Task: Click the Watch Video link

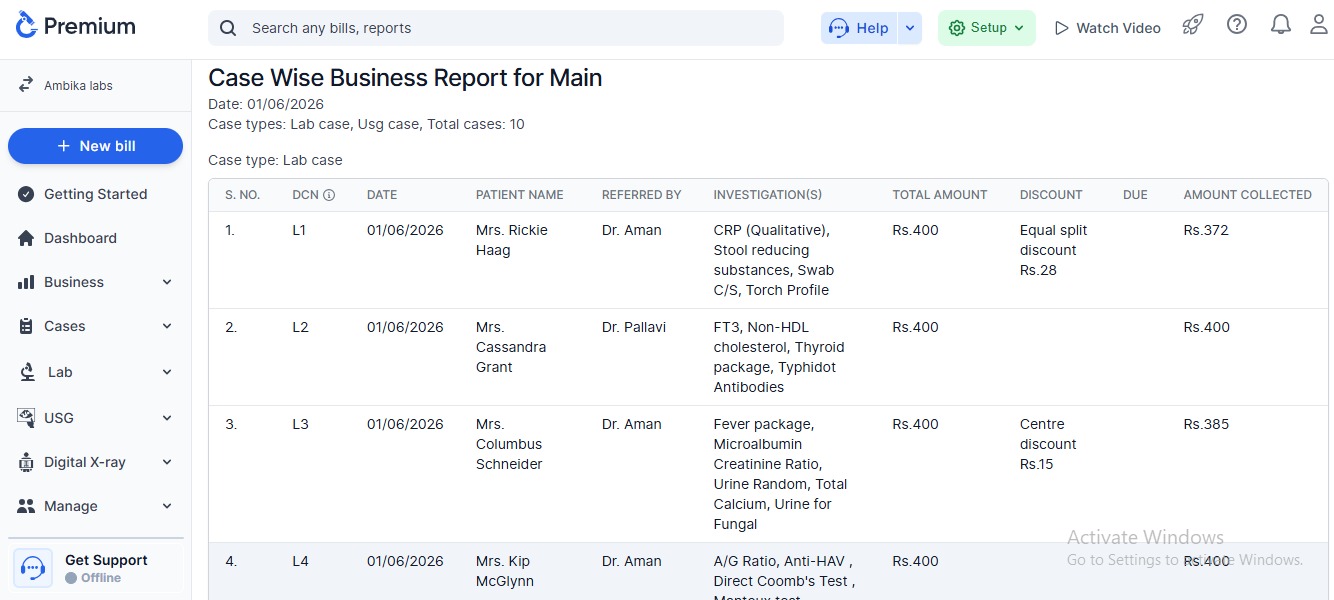Action: [x=1108, y=28]
